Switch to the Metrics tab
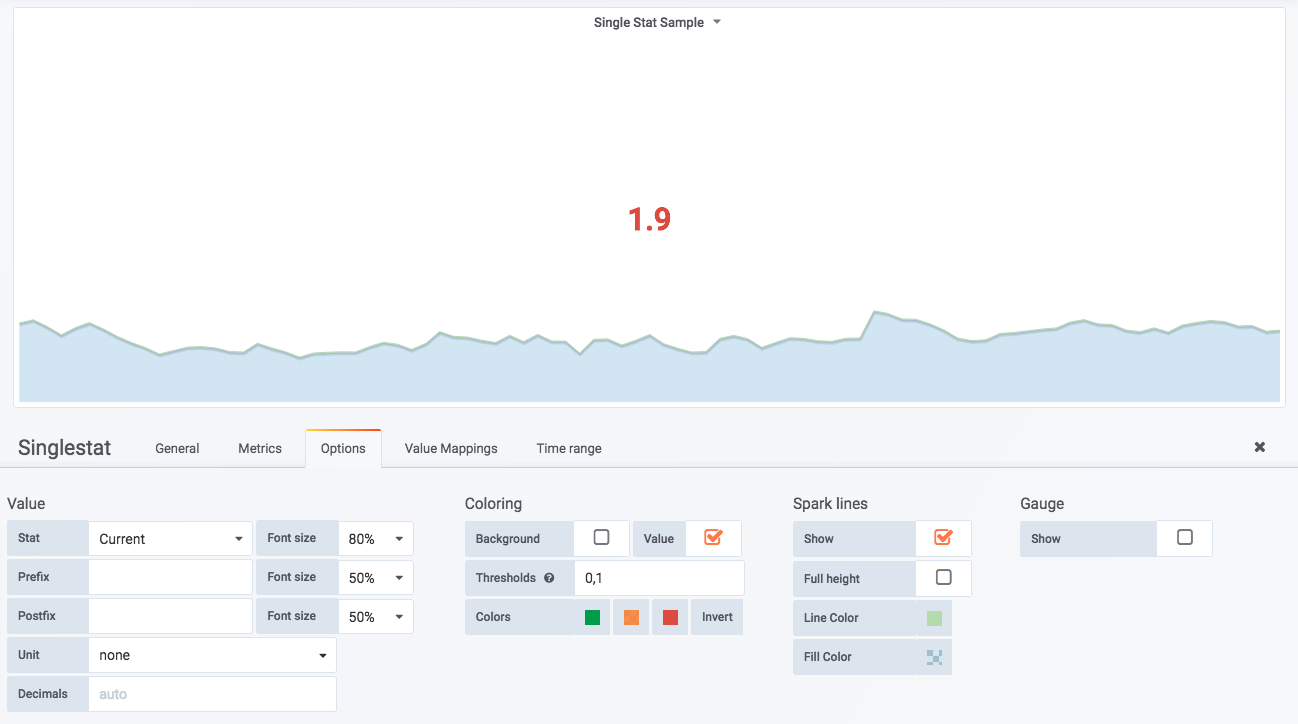The height and width of the screenshot is (724, 1298). tap(260, 448)
